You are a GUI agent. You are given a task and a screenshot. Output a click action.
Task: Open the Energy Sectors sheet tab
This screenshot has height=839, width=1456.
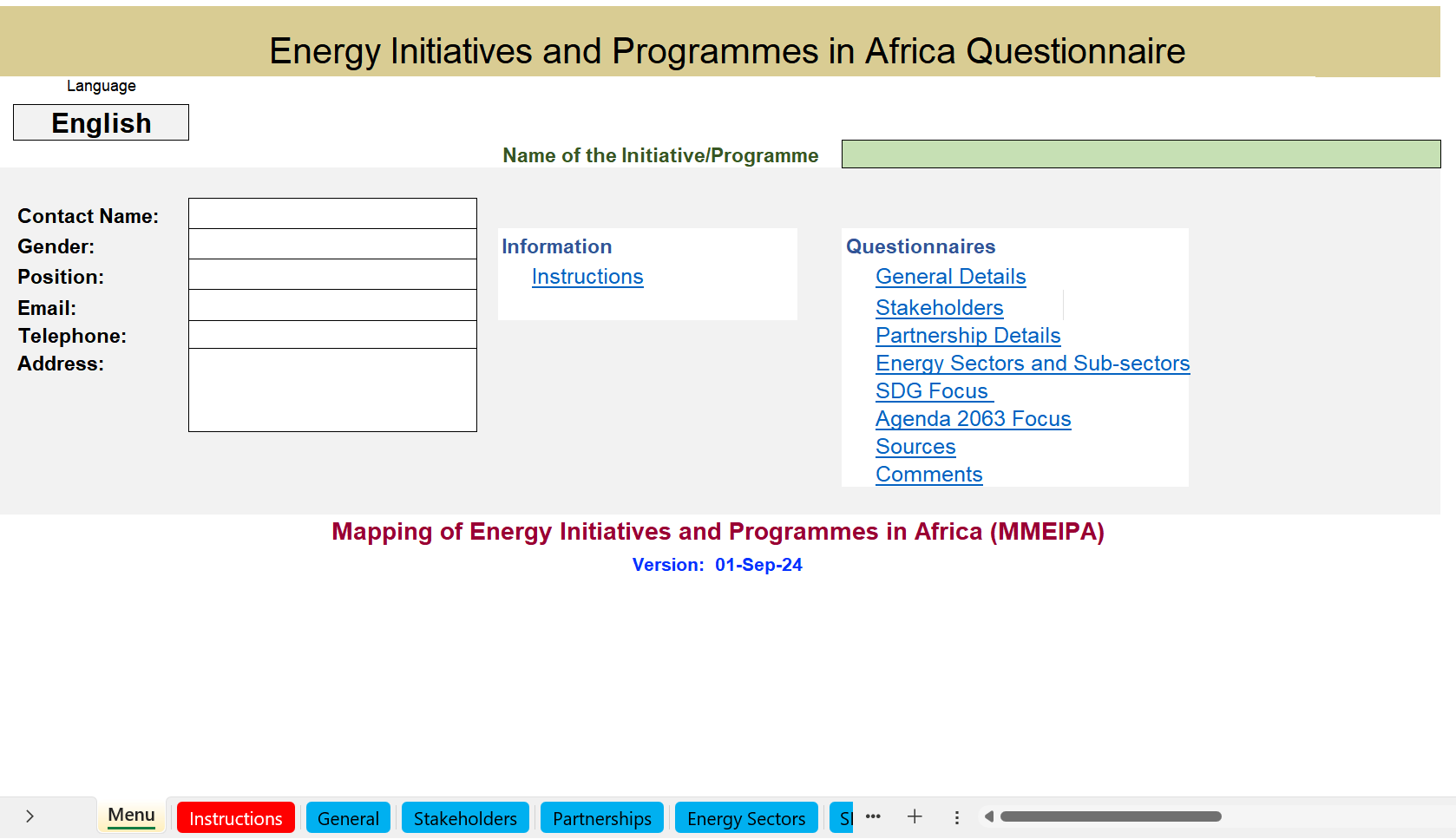746,818
